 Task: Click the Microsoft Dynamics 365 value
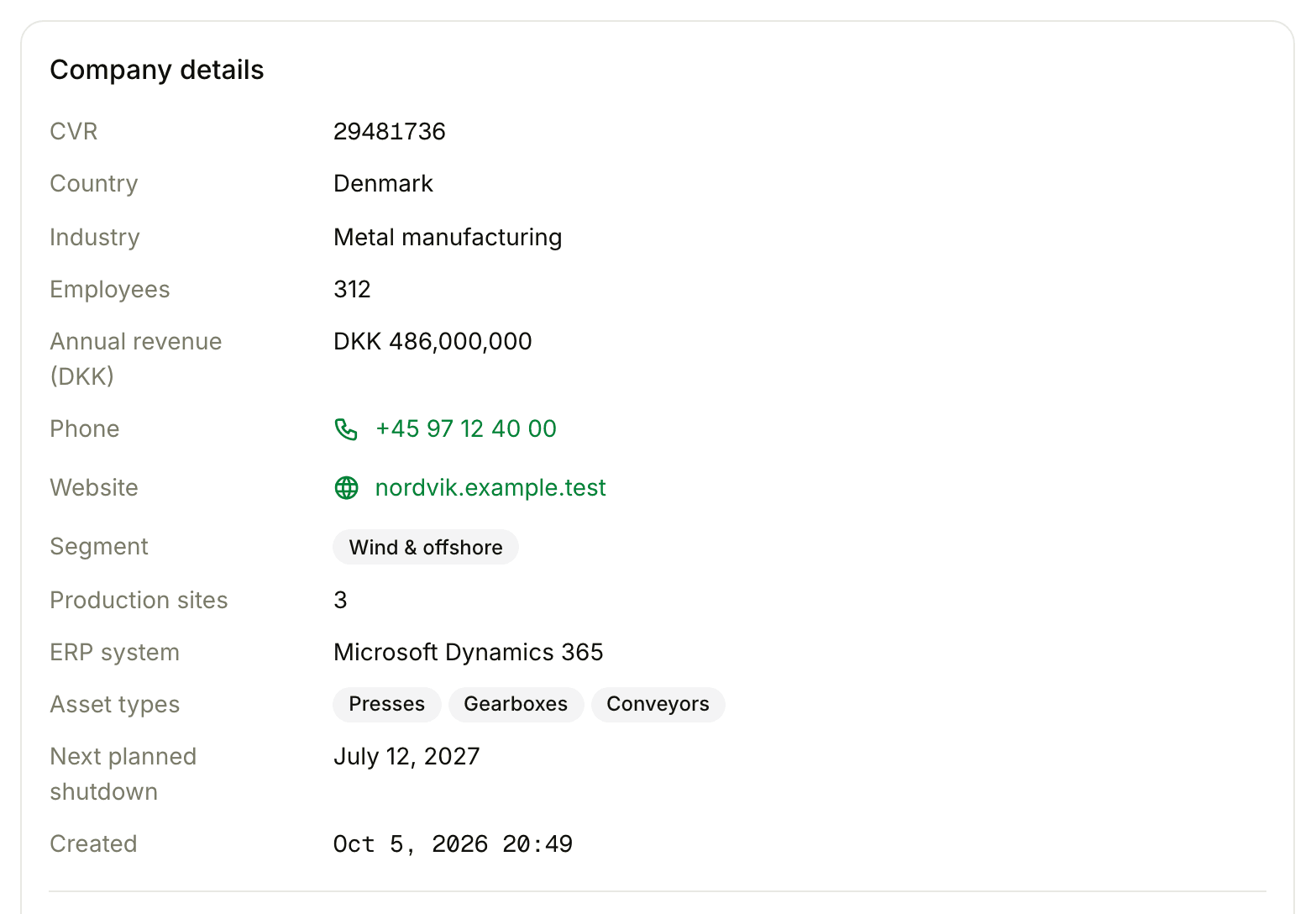tap(469, 652)
